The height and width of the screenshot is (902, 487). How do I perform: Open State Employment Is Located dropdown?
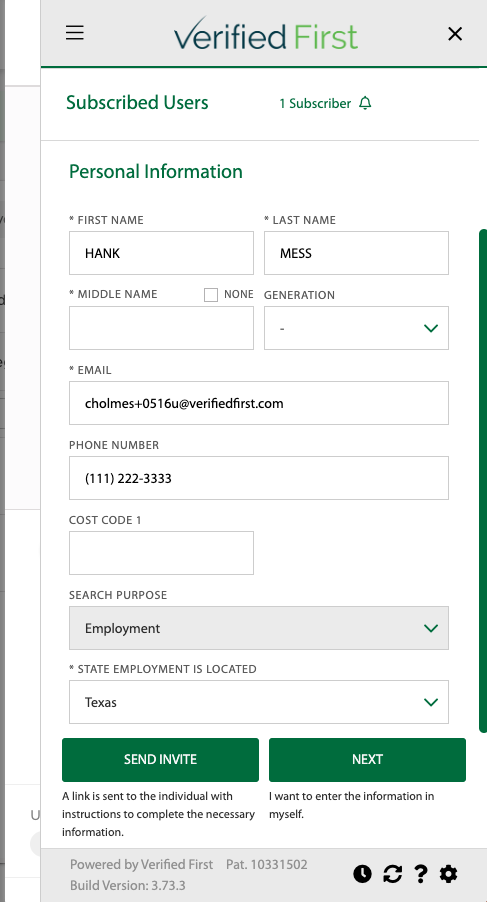pos(259,702)
